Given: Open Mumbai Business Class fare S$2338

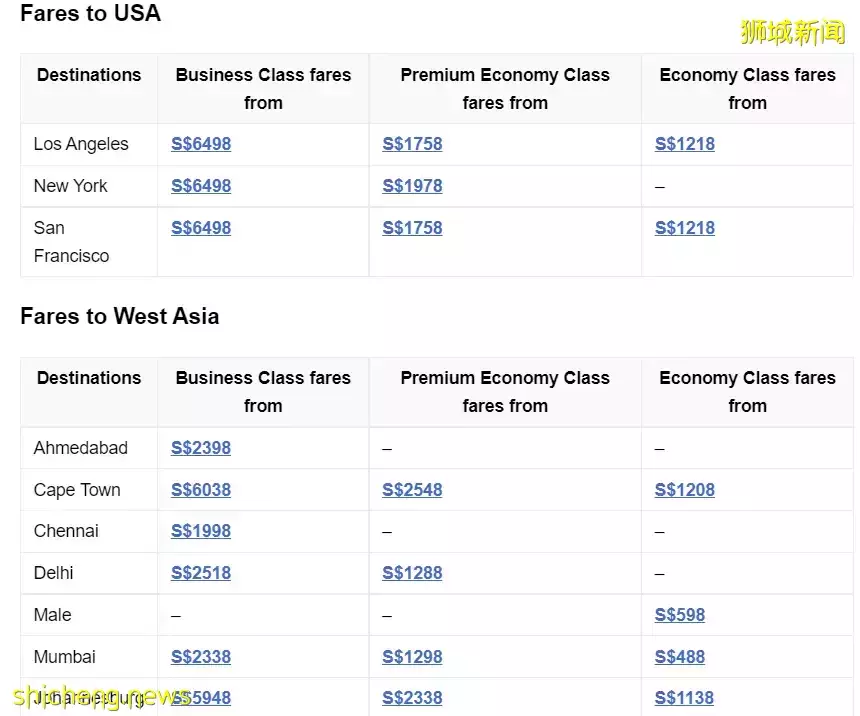Looking at the screenshot, I should 201,657.
